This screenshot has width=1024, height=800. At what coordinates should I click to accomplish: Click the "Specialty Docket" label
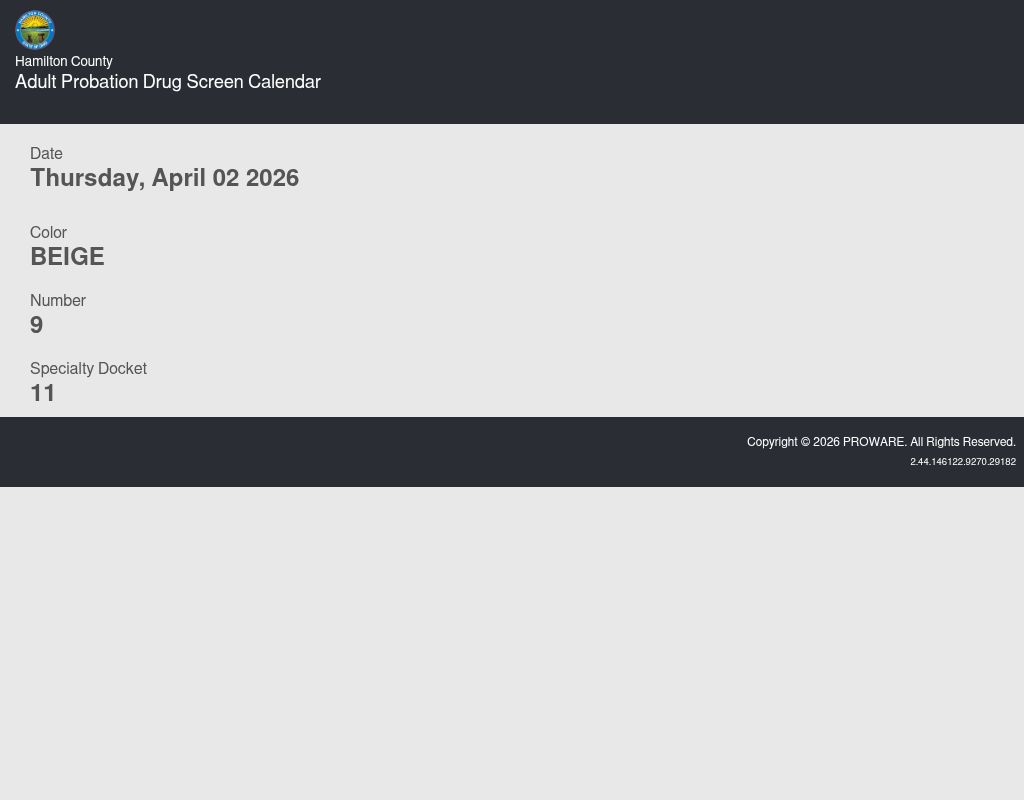point(88,368)
